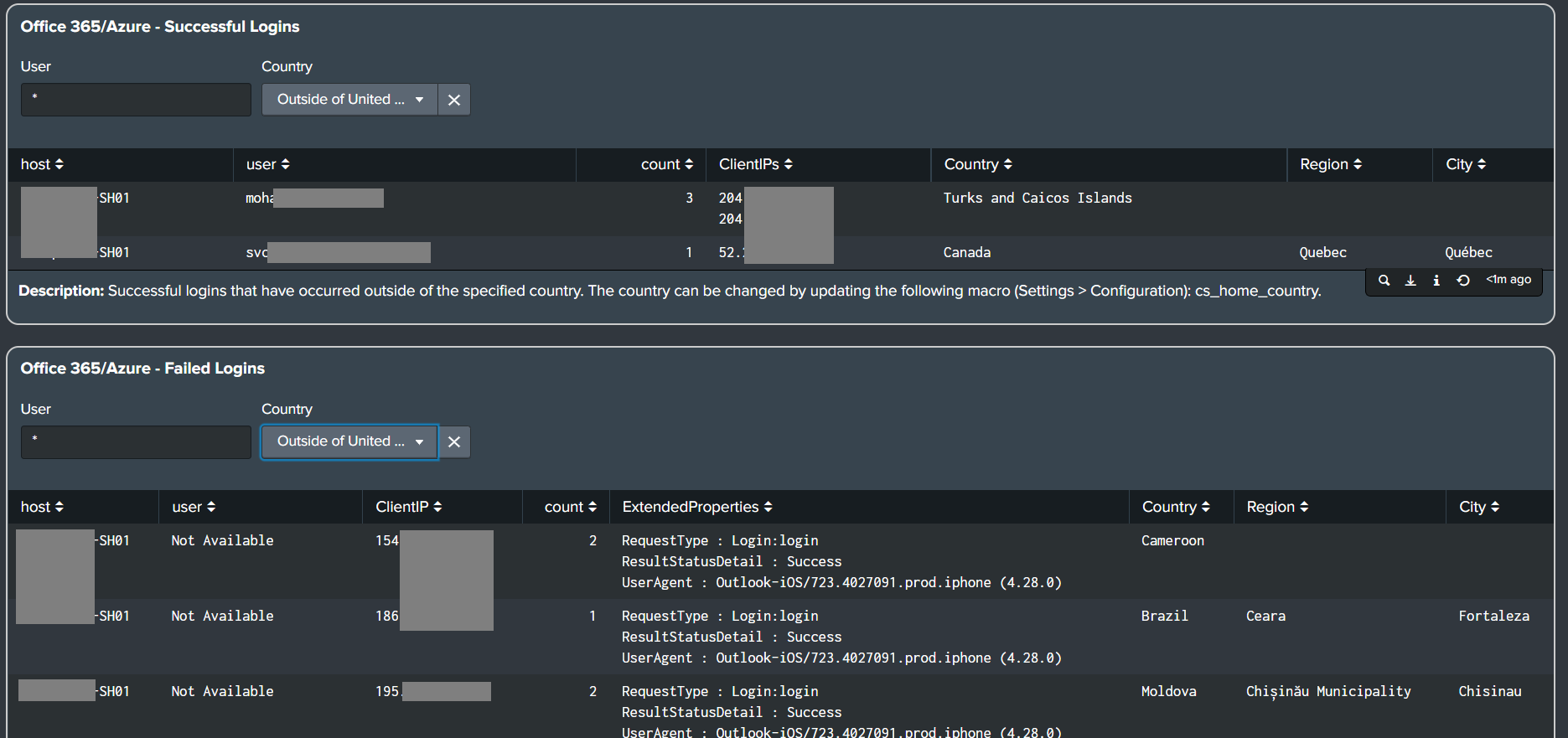Click count 2 in the Cameroon row
1568x738 pixels.
tap(593, 540)
